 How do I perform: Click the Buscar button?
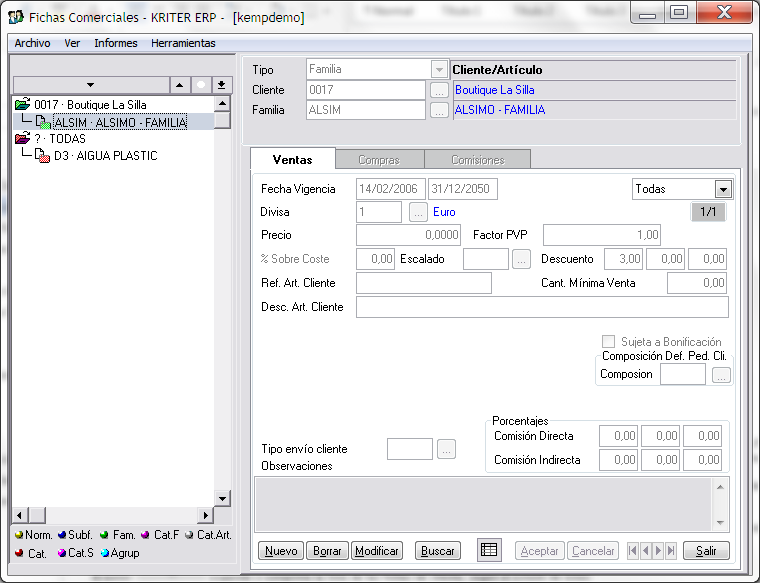coord(438,551)
